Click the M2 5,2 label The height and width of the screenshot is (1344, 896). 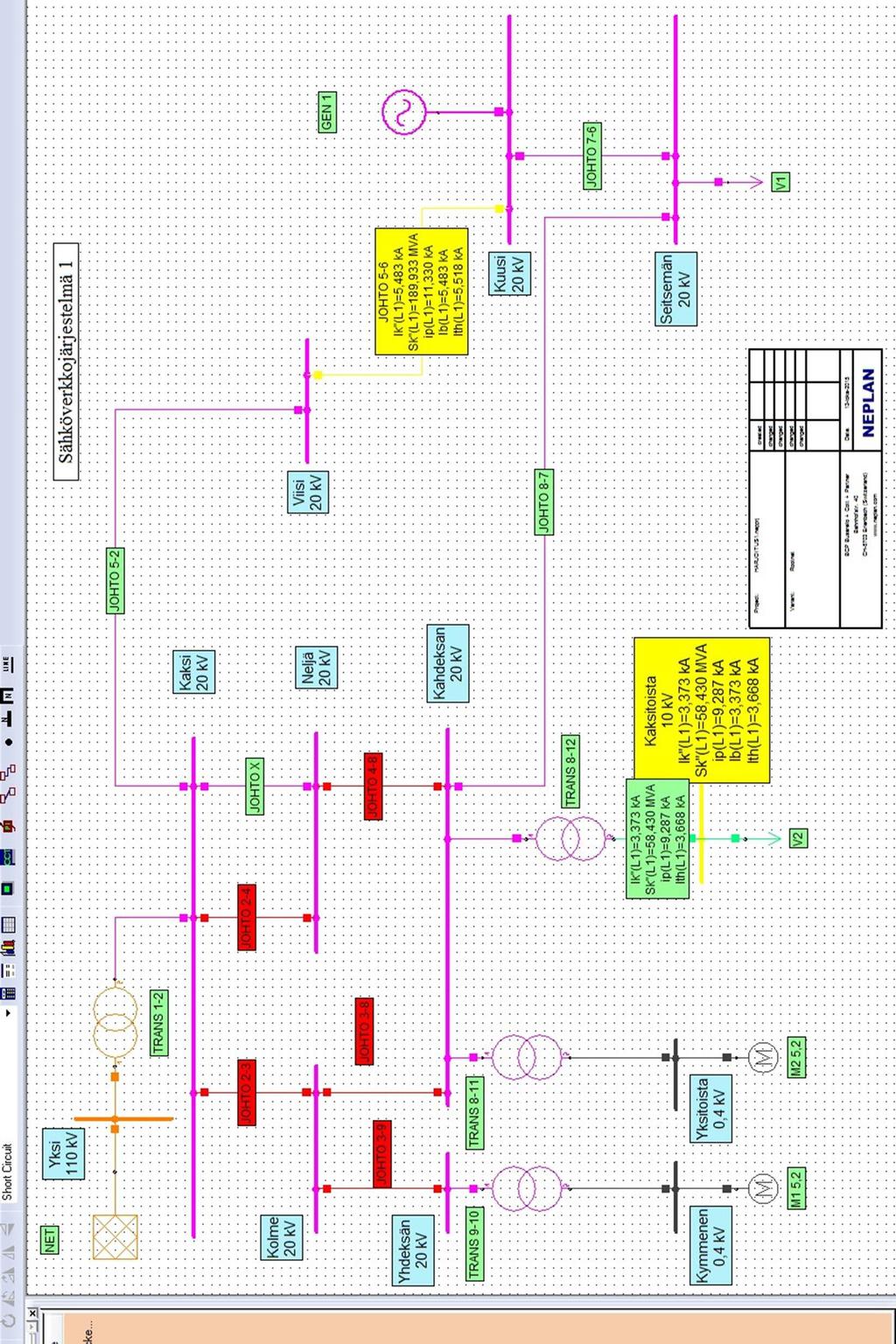796,1057
